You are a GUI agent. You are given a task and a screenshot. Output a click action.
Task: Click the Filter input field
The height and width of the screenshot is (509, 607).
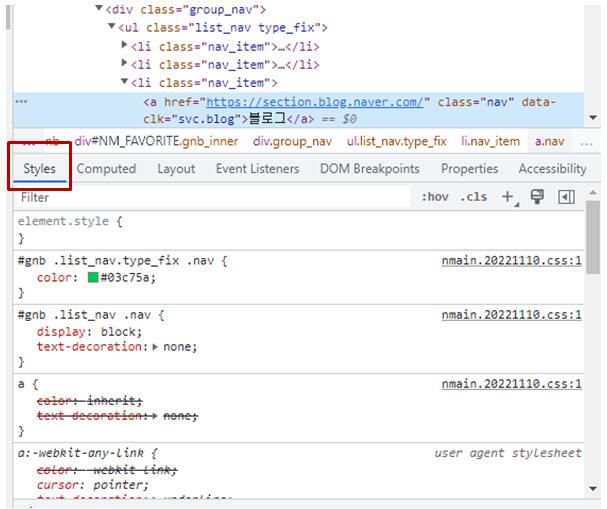tap(213, 197)
